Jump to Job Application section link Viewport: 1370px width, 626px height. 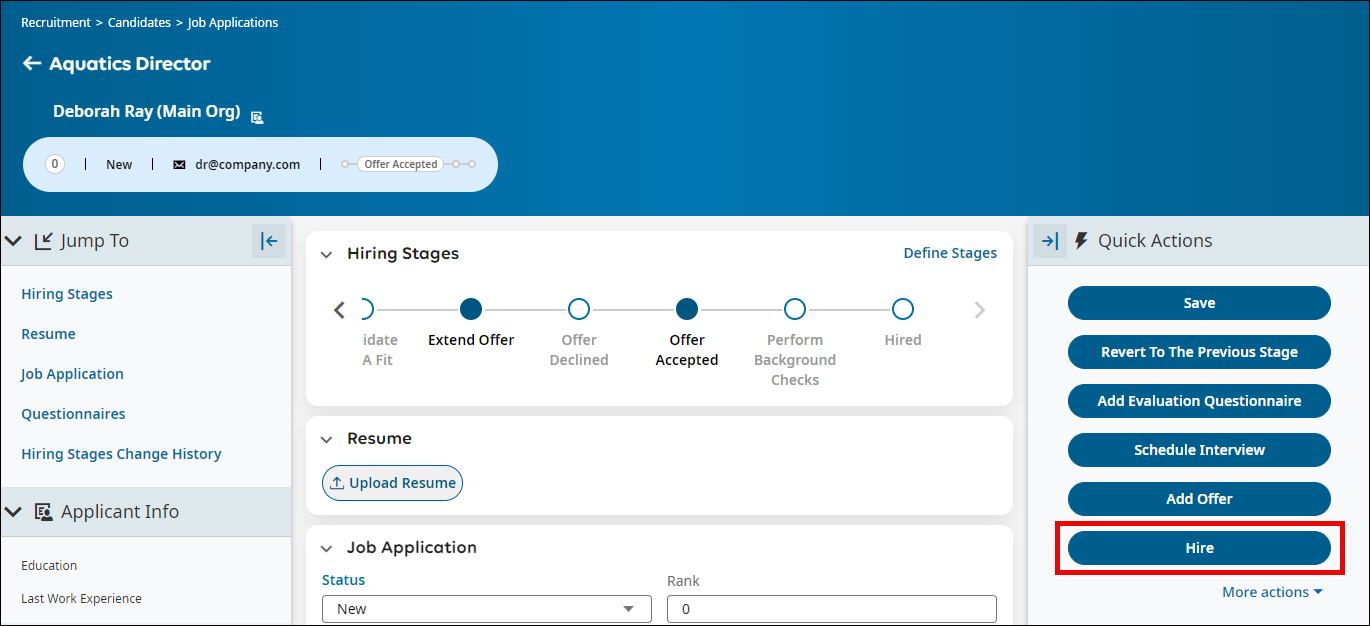[x=72, y=374]
